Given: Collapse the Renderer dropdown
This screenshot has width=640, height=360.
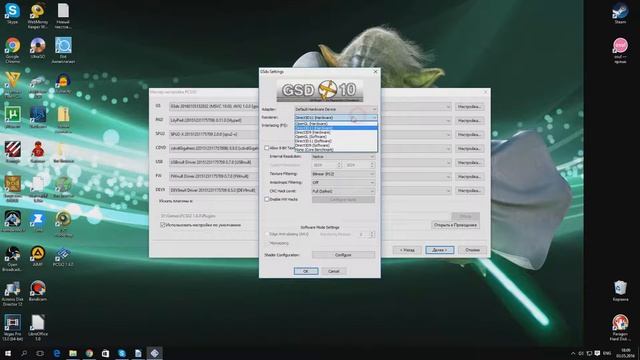Looking at the screenshot, I should coord(335,118).
